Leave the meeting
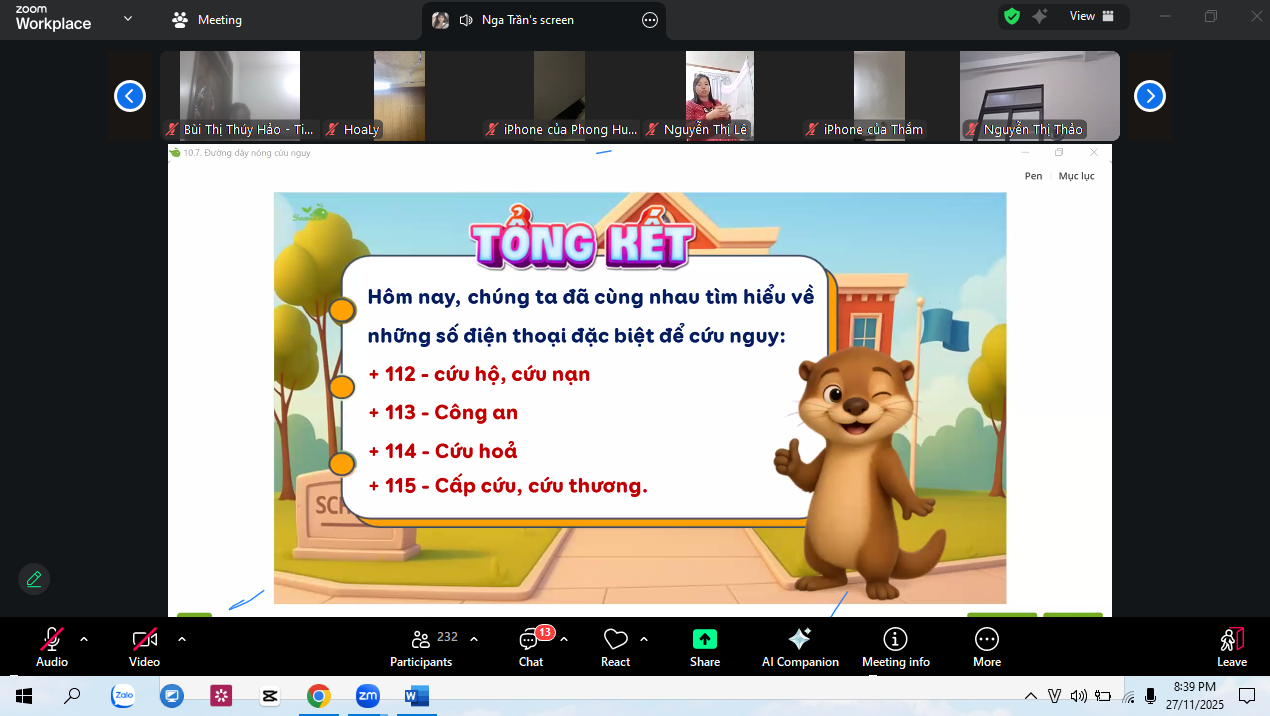 [x=1231, y=647]
